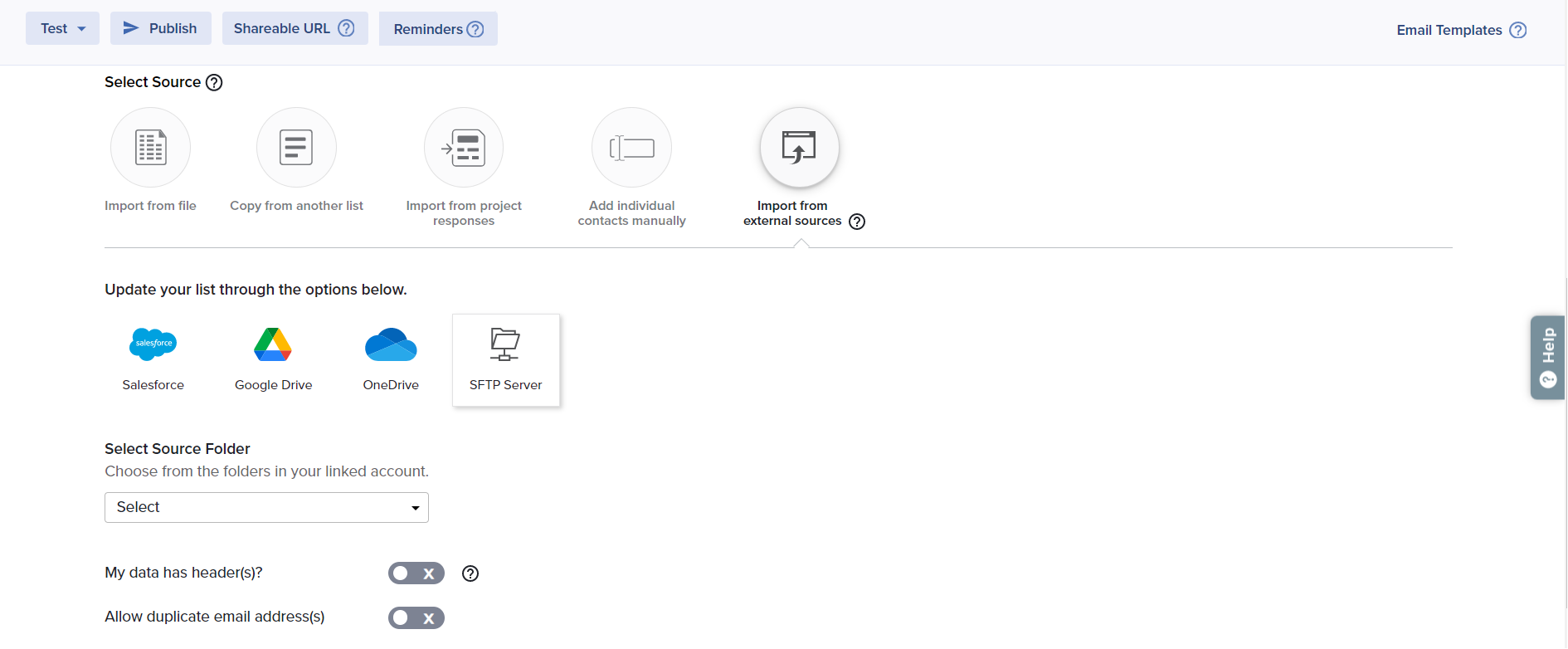Choose Copy from another list icon

(x=296, y=148)
